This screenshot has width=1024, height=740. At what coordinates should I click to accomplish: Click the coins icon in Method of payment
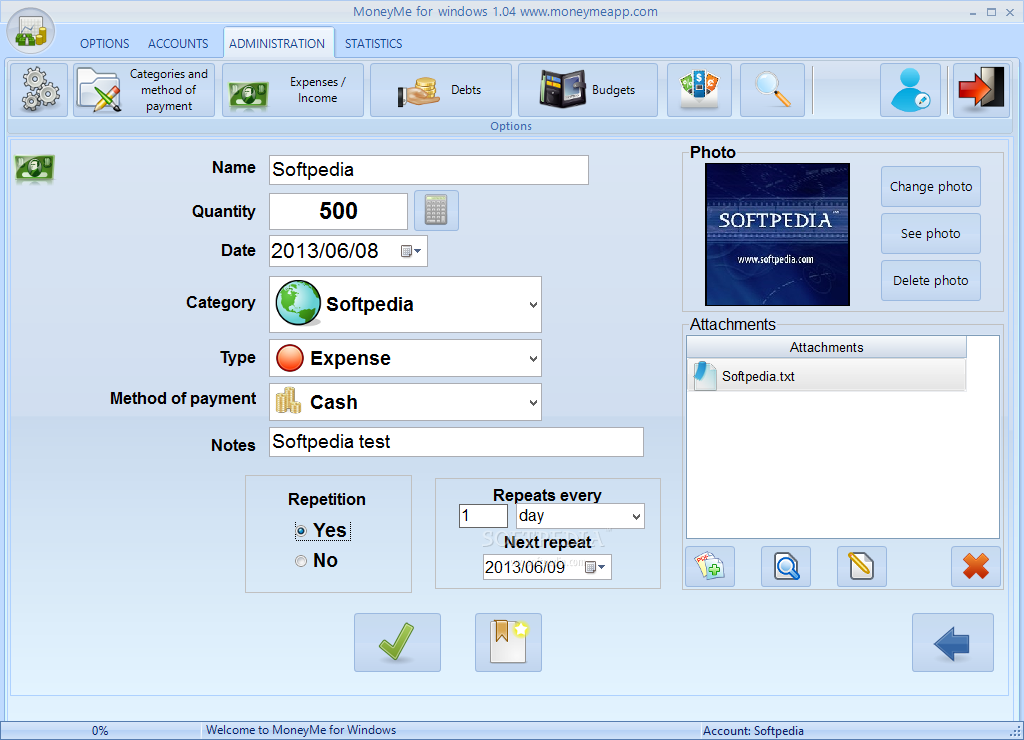click(x=288, y=401)
